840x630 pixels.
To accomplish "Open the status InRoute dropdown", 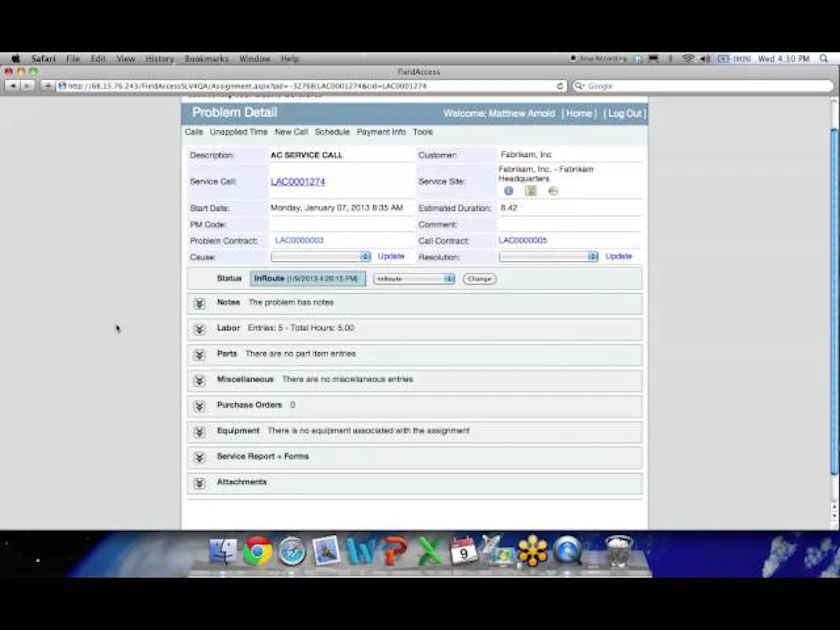I will click(x=414, y=279).
